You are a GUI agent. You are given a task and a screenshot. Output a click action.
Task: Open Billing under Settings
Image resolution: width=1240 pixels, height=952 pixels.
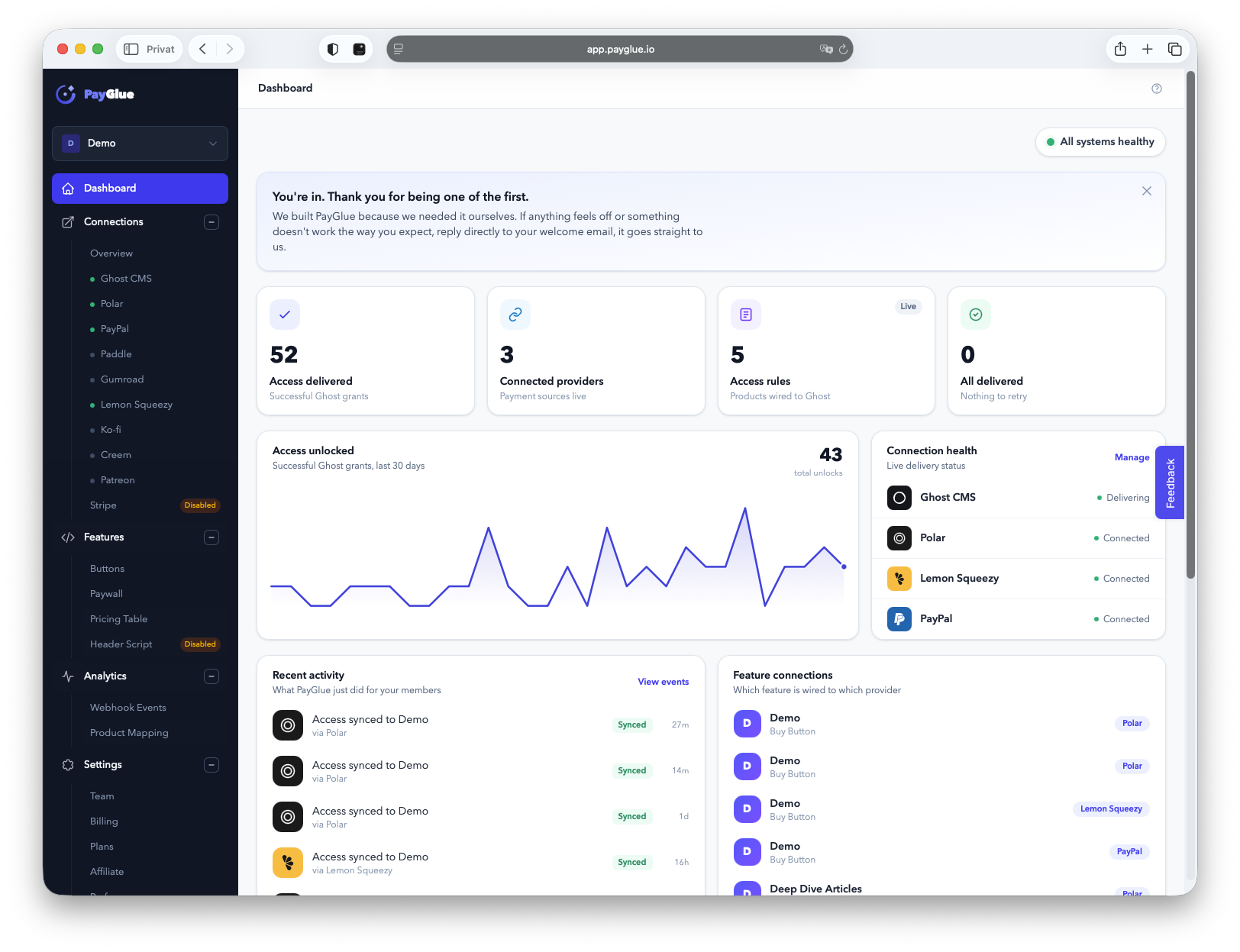pyautogui.click(x=104, y=821)
